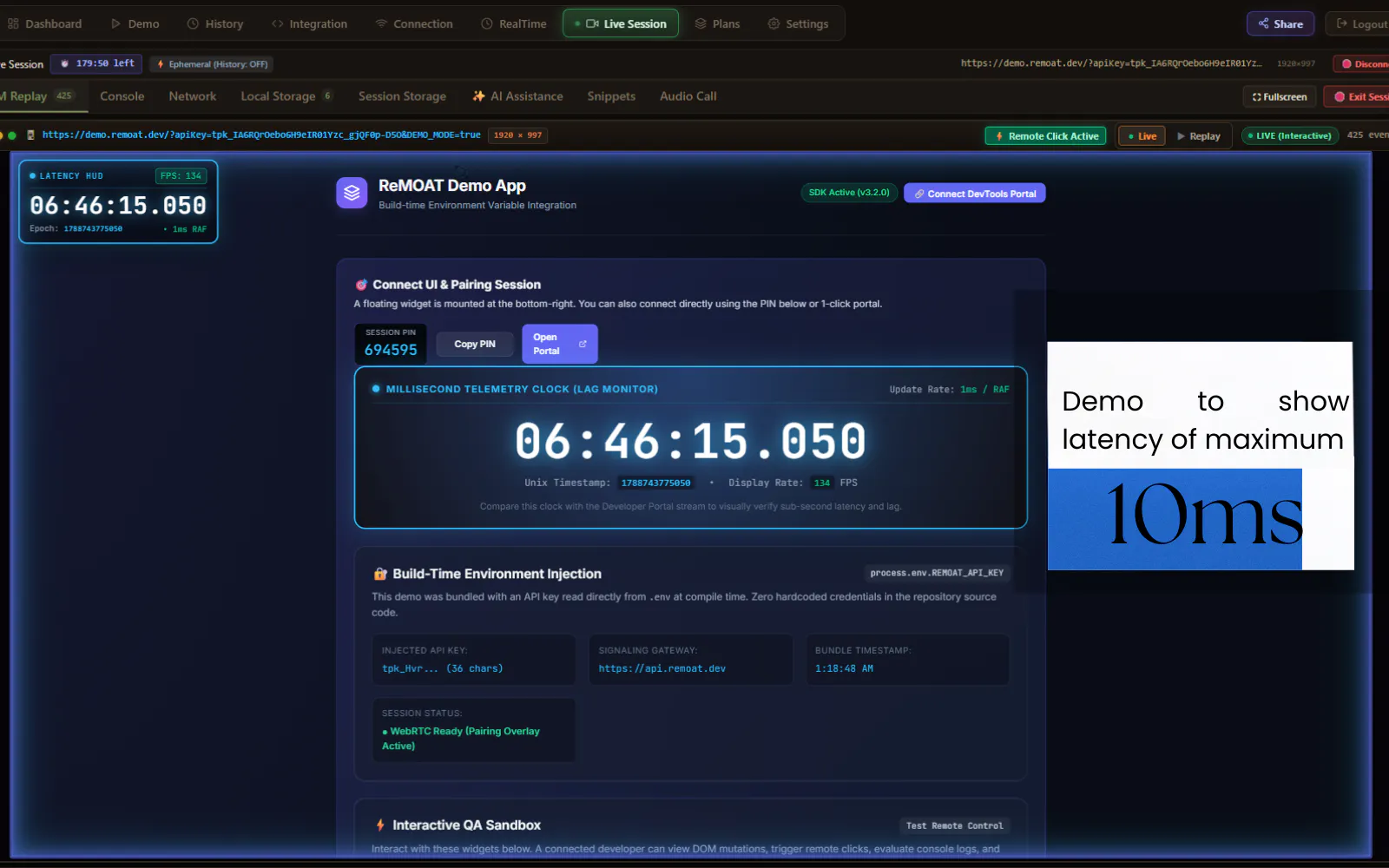The height and width of the screenshot is (868, 1389).
Task: Switch to the Replay panel tab with 425 count
Action: [40, 96]
